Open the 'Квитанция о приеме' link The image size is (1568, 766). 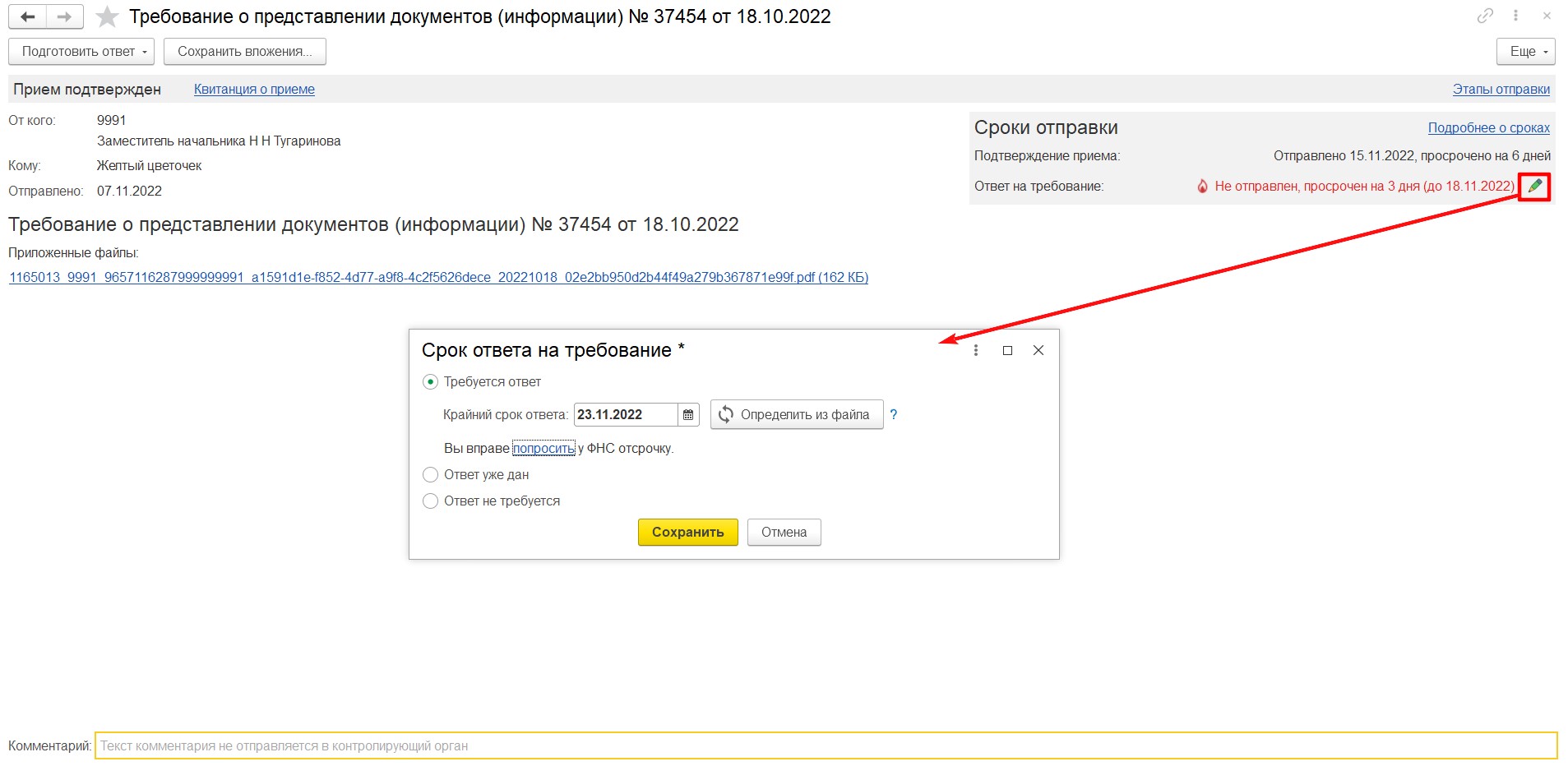pos(254,90)
